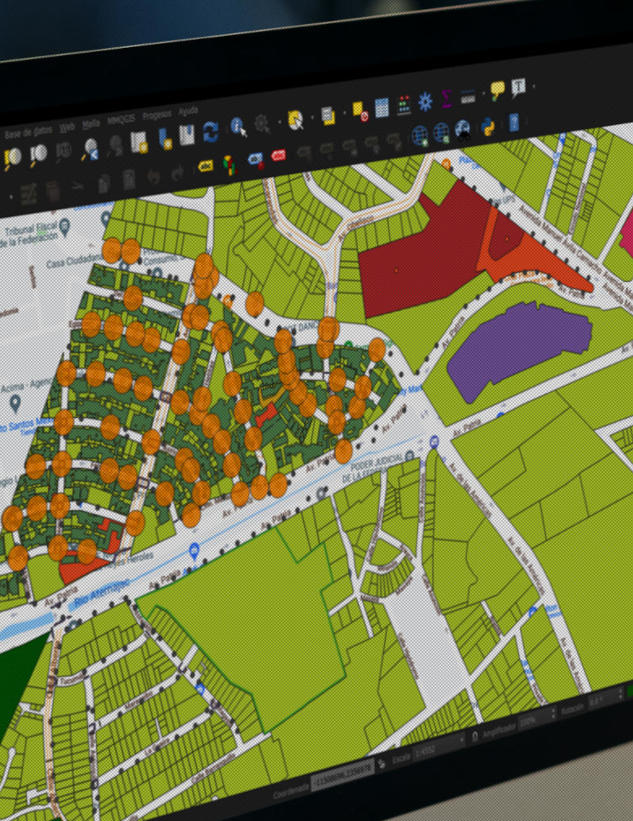Click the blue Refresh arrows icon
The height and width of the screenshot is (821, 633).
pos(210,131)
